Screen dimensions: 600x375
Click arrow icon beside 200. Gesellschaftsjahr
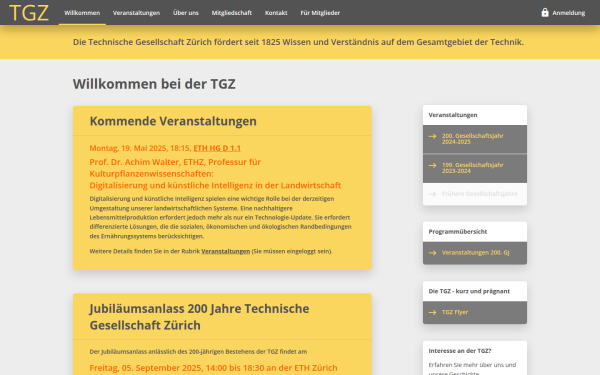click(432, 136)
